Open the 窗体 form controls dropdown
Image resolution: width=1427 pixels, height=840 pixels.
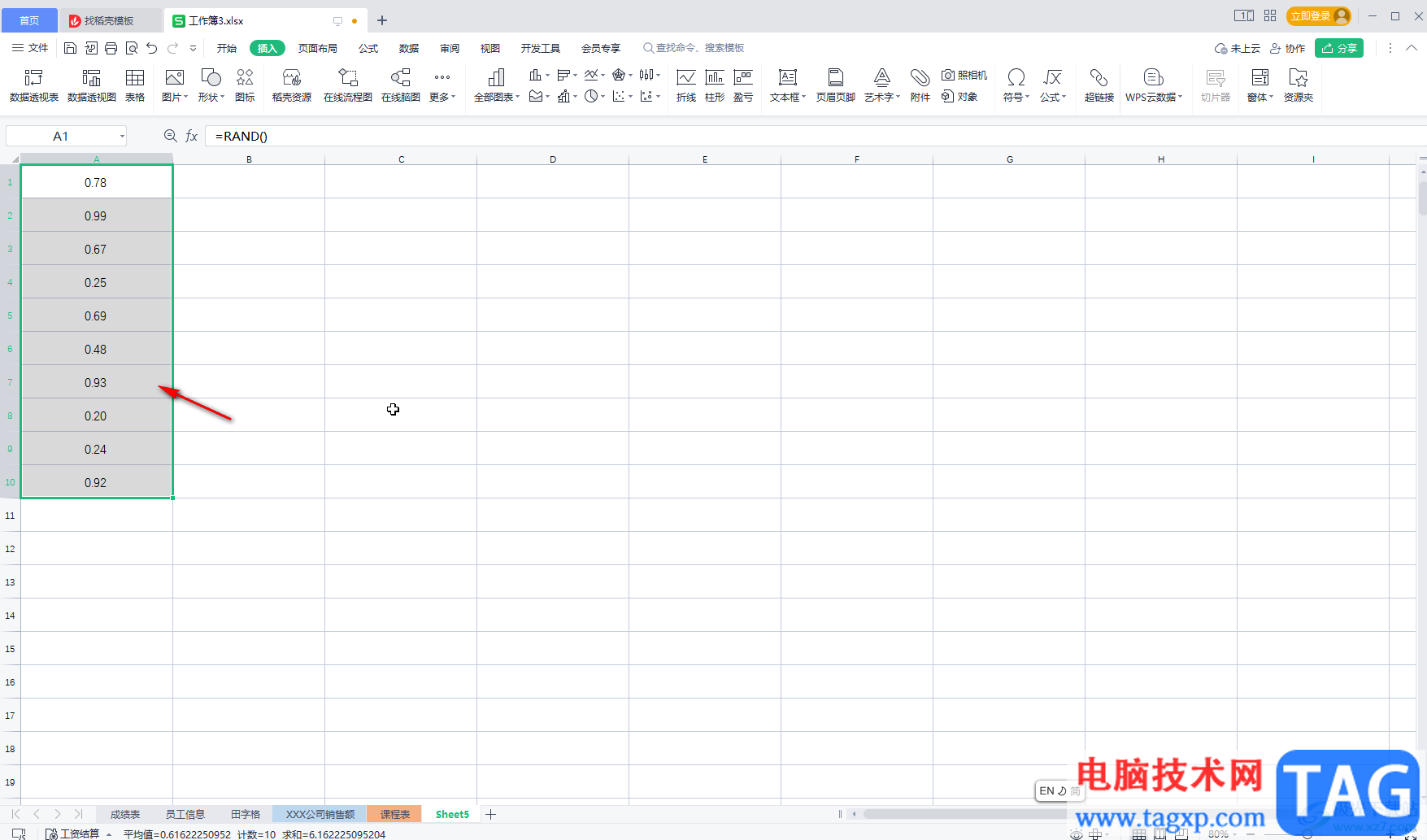coord(1260,98)
